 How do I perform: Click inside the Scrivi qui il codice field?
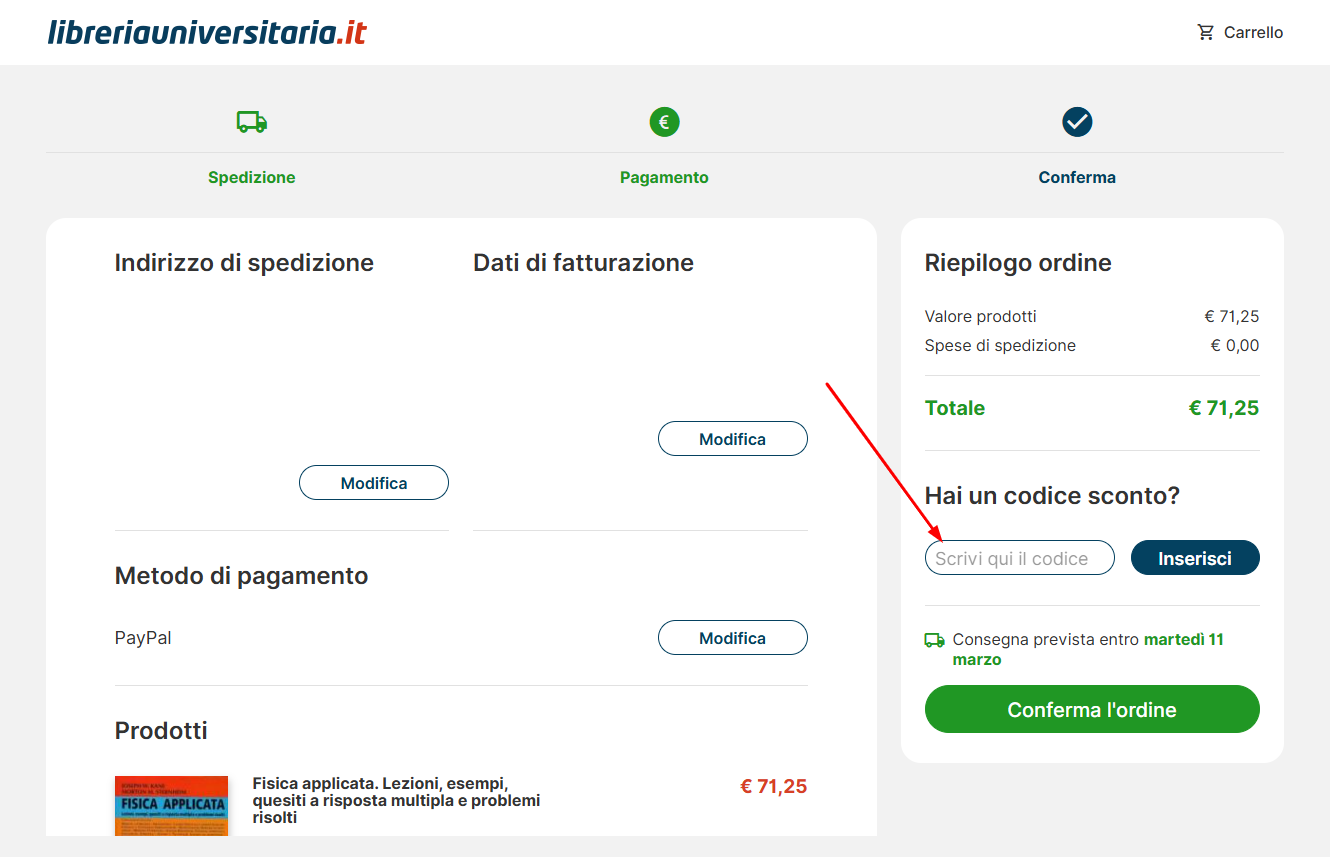(1019, 557)
